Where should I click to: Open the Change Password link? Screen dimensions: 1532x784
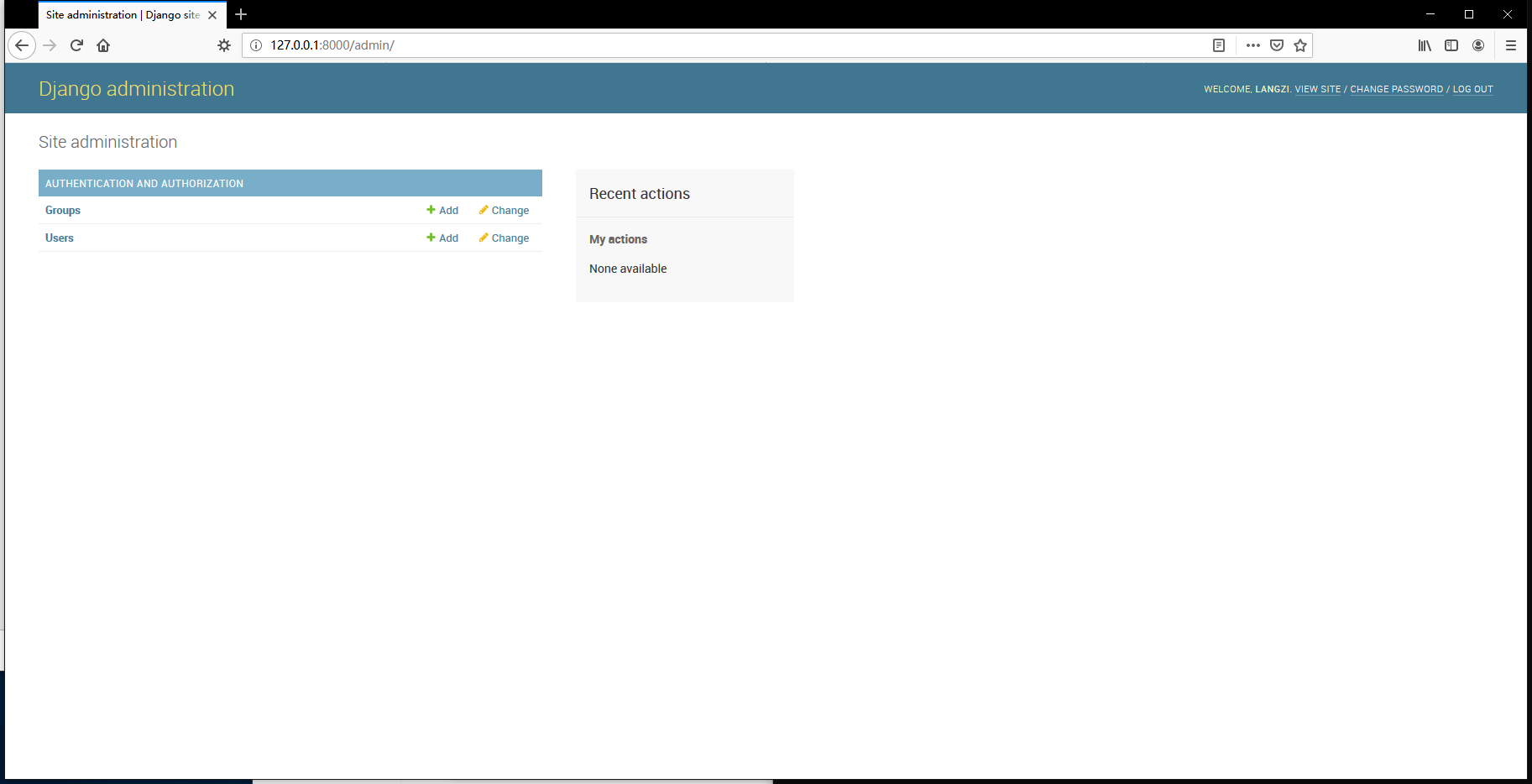coord(1397,89)
